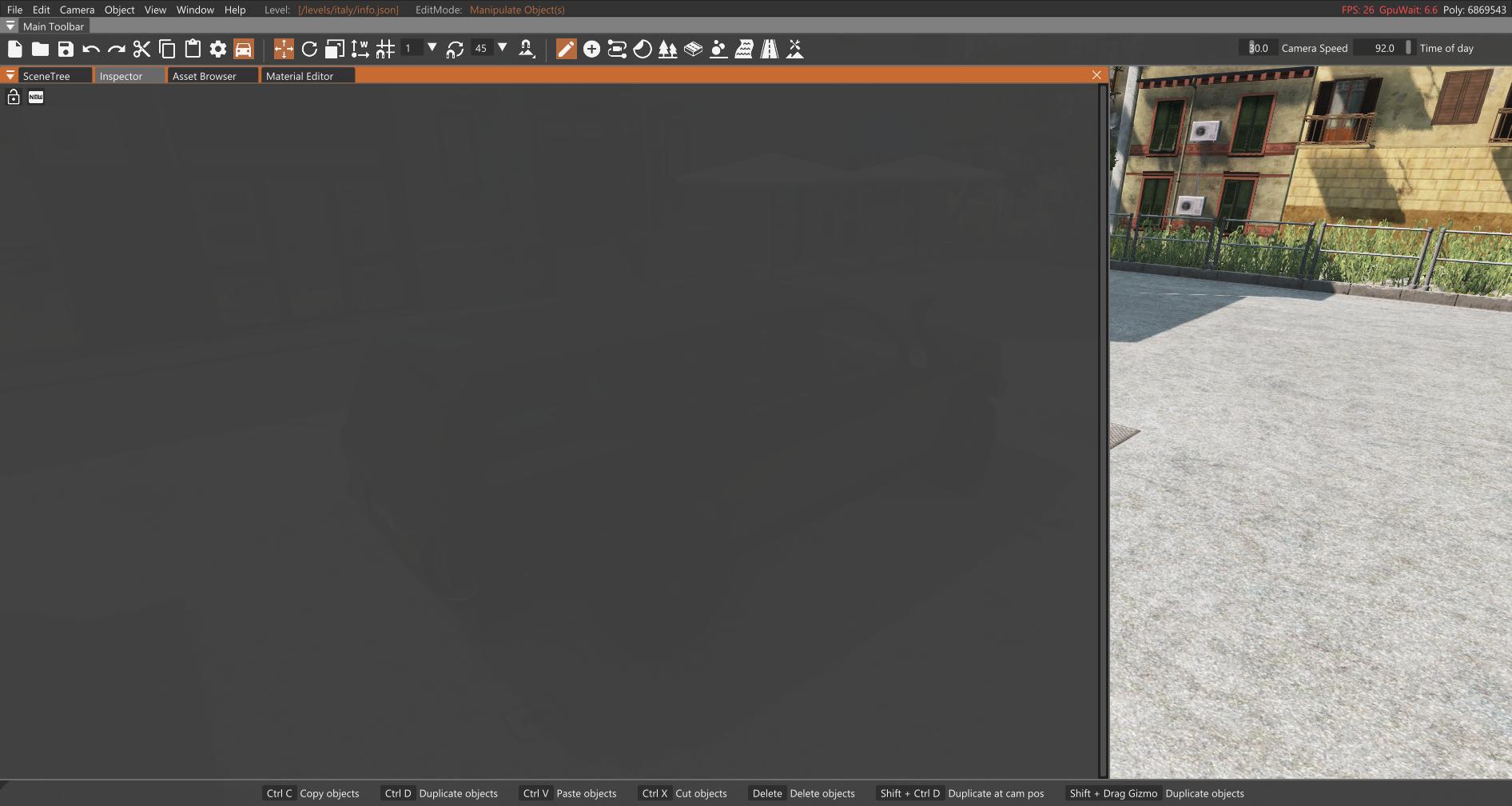Close the docked Inspector panel
The width and height of the screenshot is (1512, 806).
pyautogui.click(x=1096, y=74)
